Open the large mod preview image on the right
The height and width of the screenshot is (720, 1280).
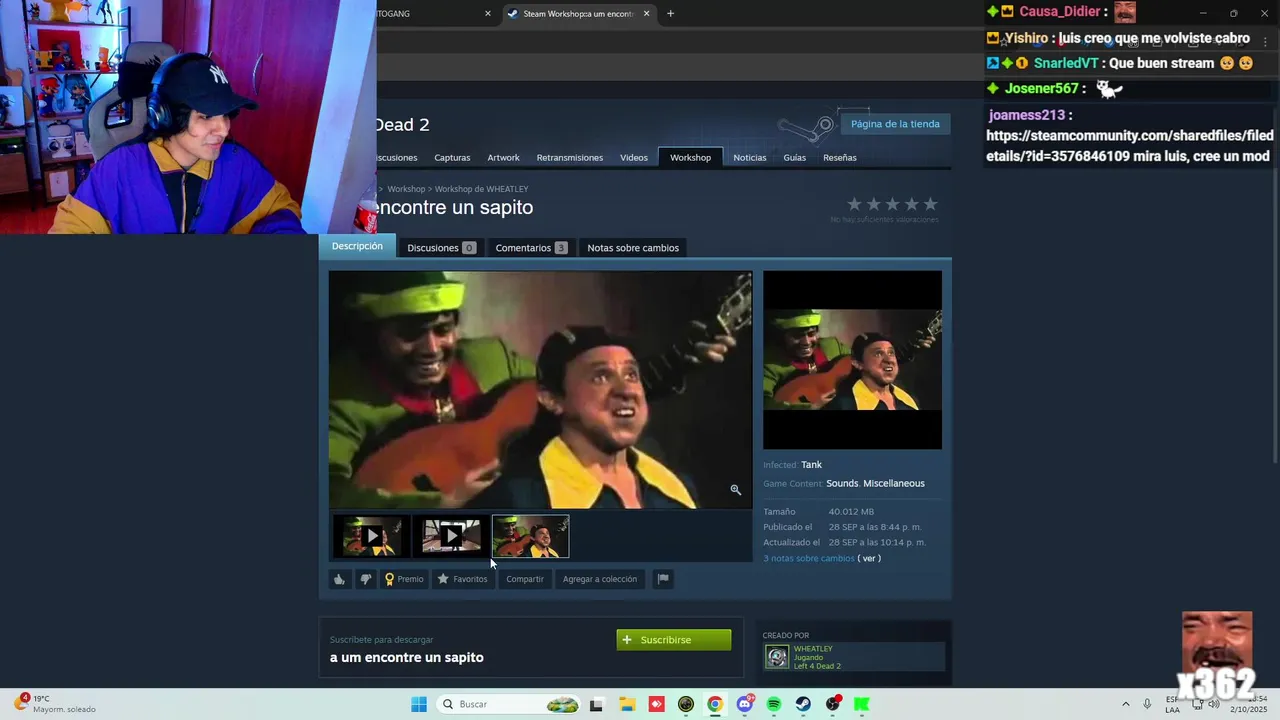(x=852, y=360)
